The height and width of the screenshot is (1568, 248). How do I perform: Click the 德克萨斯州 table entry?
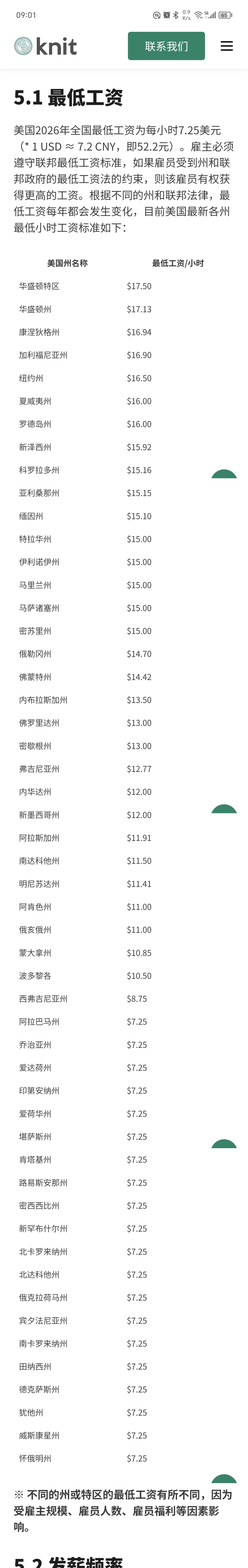click(39, 1389)
